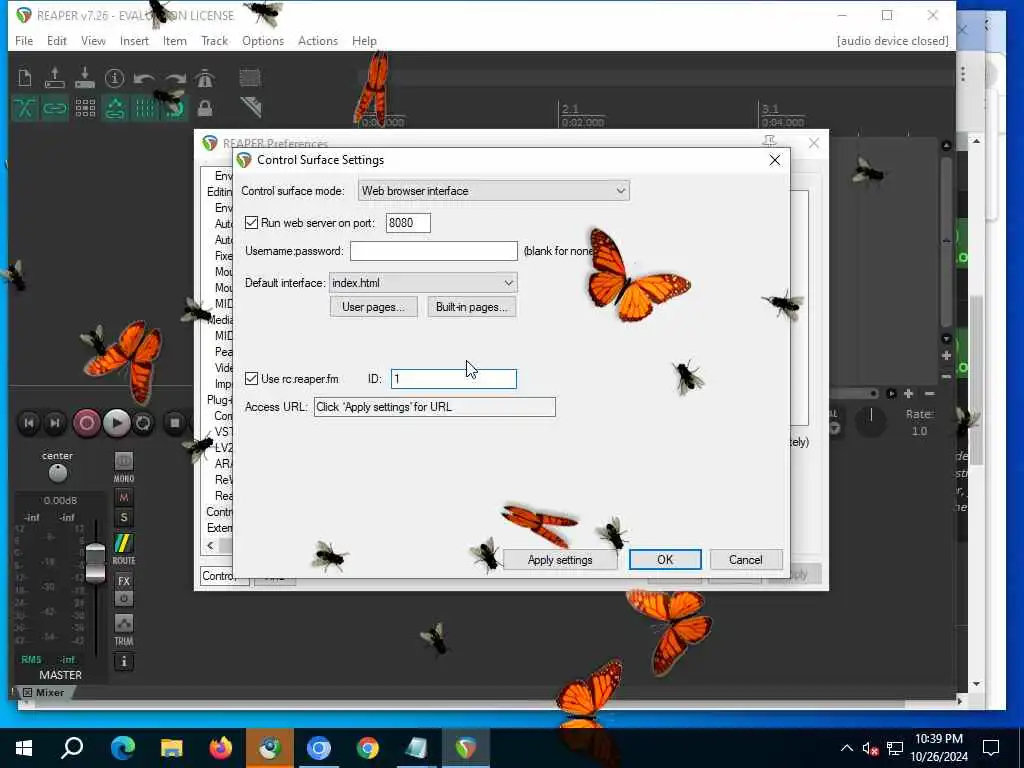Open Control surface mode dropdown
The image size is (1024, 768).
(x=494, y=191)
